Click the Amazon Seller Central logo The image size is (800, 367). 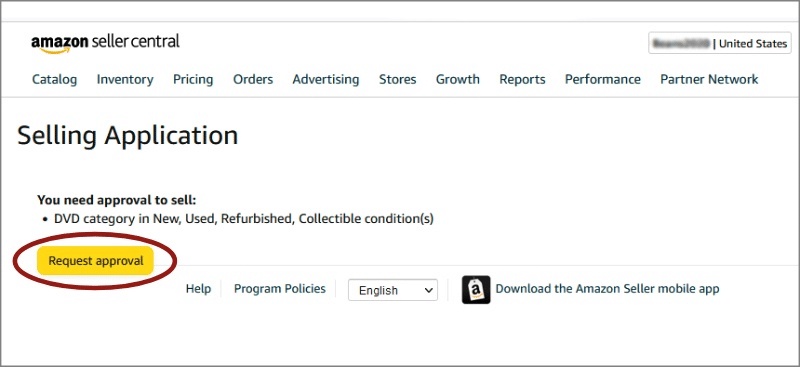[x=105, y=43]
